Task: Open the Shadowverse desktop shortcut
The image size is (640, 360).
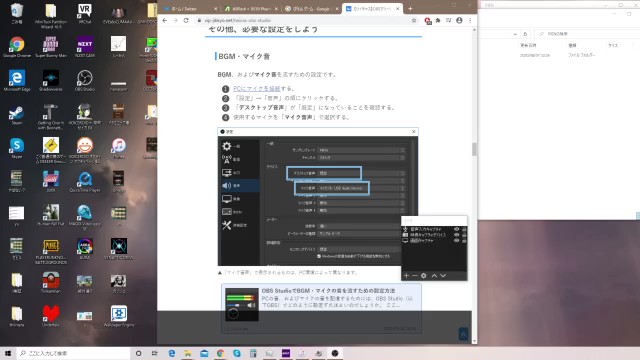Action: (x=51, y=80)
